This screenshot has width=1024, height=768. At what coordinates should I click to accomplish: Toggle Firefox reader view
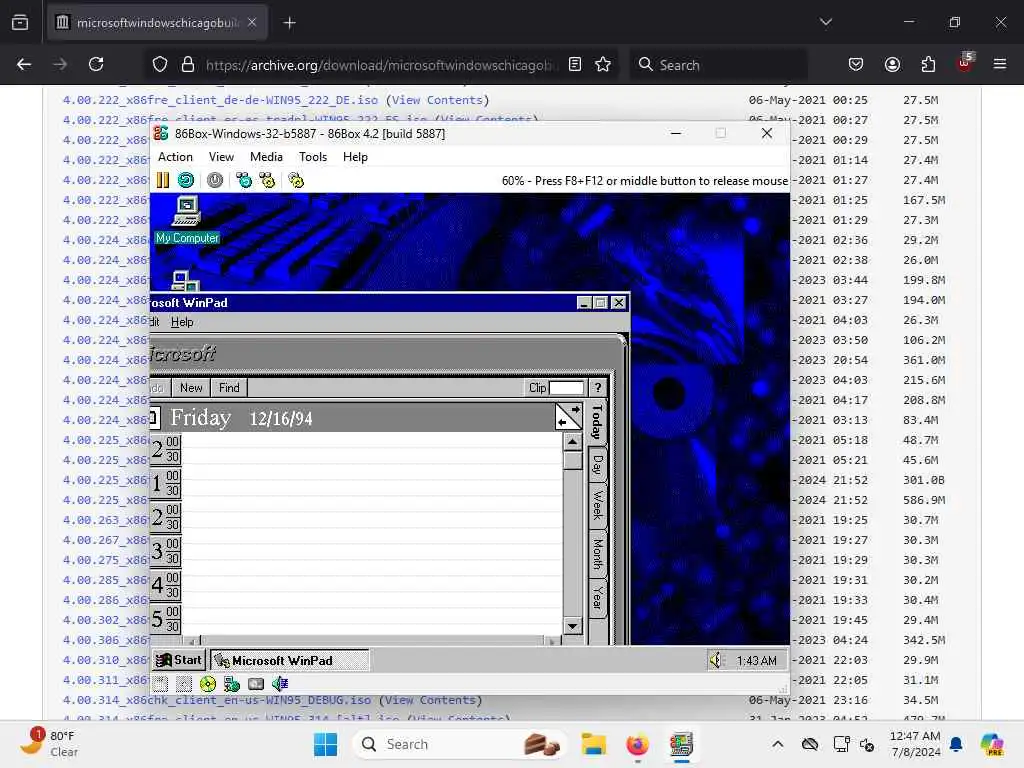point(575,64)
